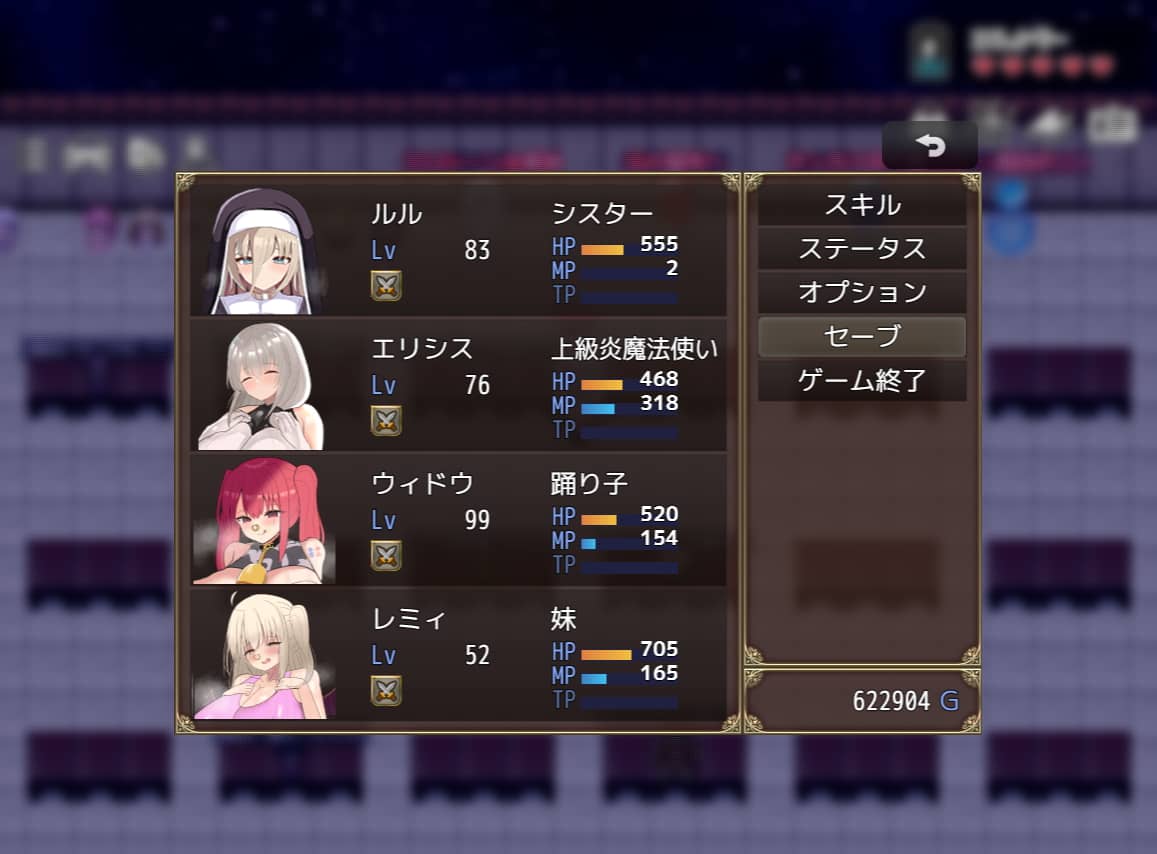This screenshot has width=1157, height=854.
Task: Select ゲーム終了 to quit the game
Action: (862, 381)
